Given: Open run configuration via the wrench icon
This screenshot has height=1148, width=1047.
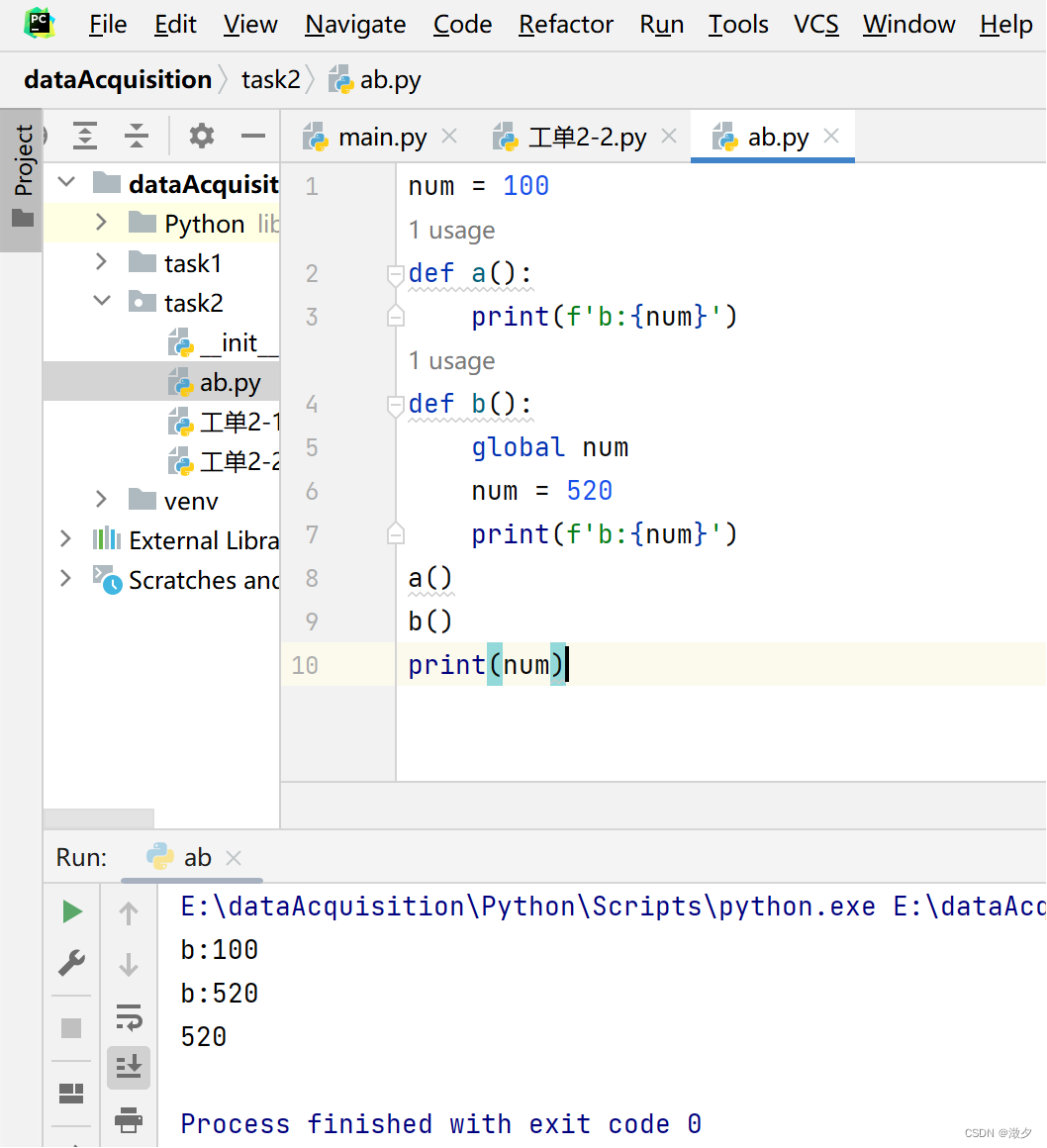Looking at the screenshot, I should (x=71, y=962).
